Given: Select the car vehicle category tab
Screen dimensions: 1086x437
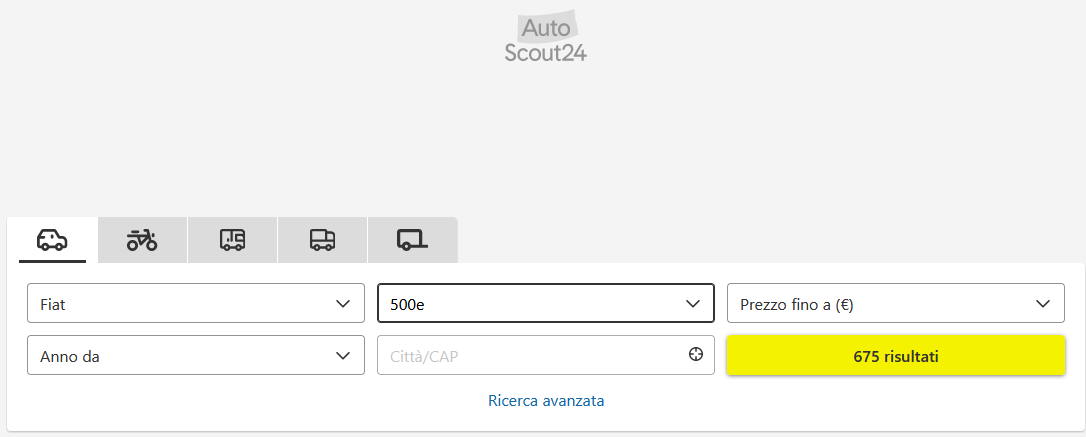Looking at the screenshot, I should [x=53, y=240].
